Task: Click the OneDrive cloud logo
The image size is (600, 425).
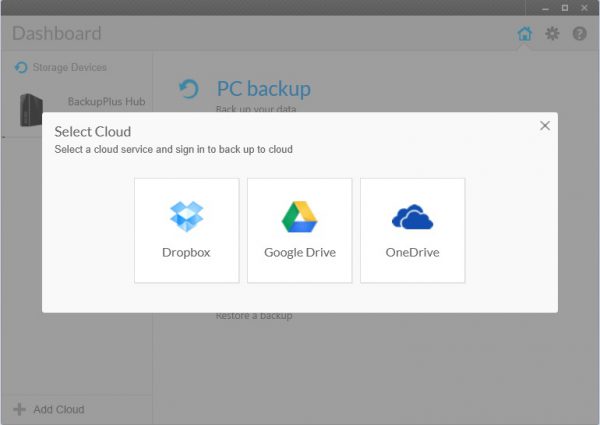Action: point(412,217)
